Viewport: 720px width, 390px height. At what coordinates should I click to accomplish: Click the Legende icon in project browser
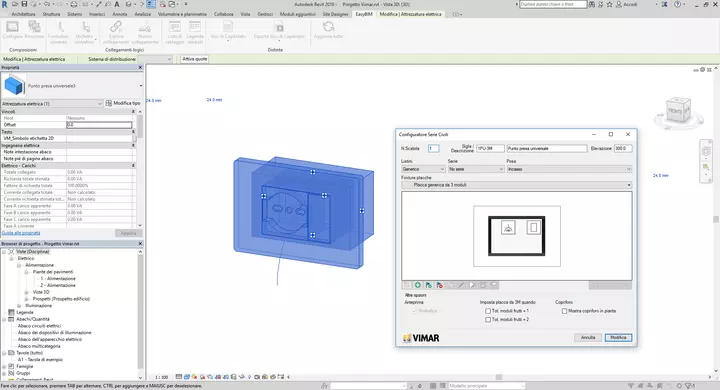click(11, 312)
